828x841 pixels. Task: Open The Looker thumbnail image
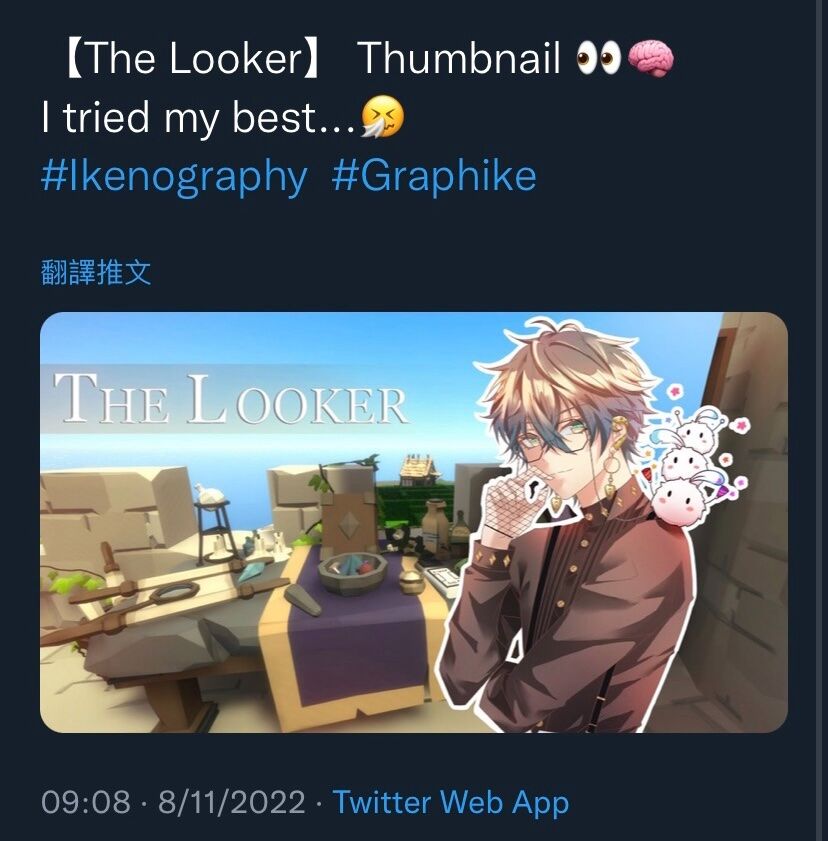click(413, 522)
